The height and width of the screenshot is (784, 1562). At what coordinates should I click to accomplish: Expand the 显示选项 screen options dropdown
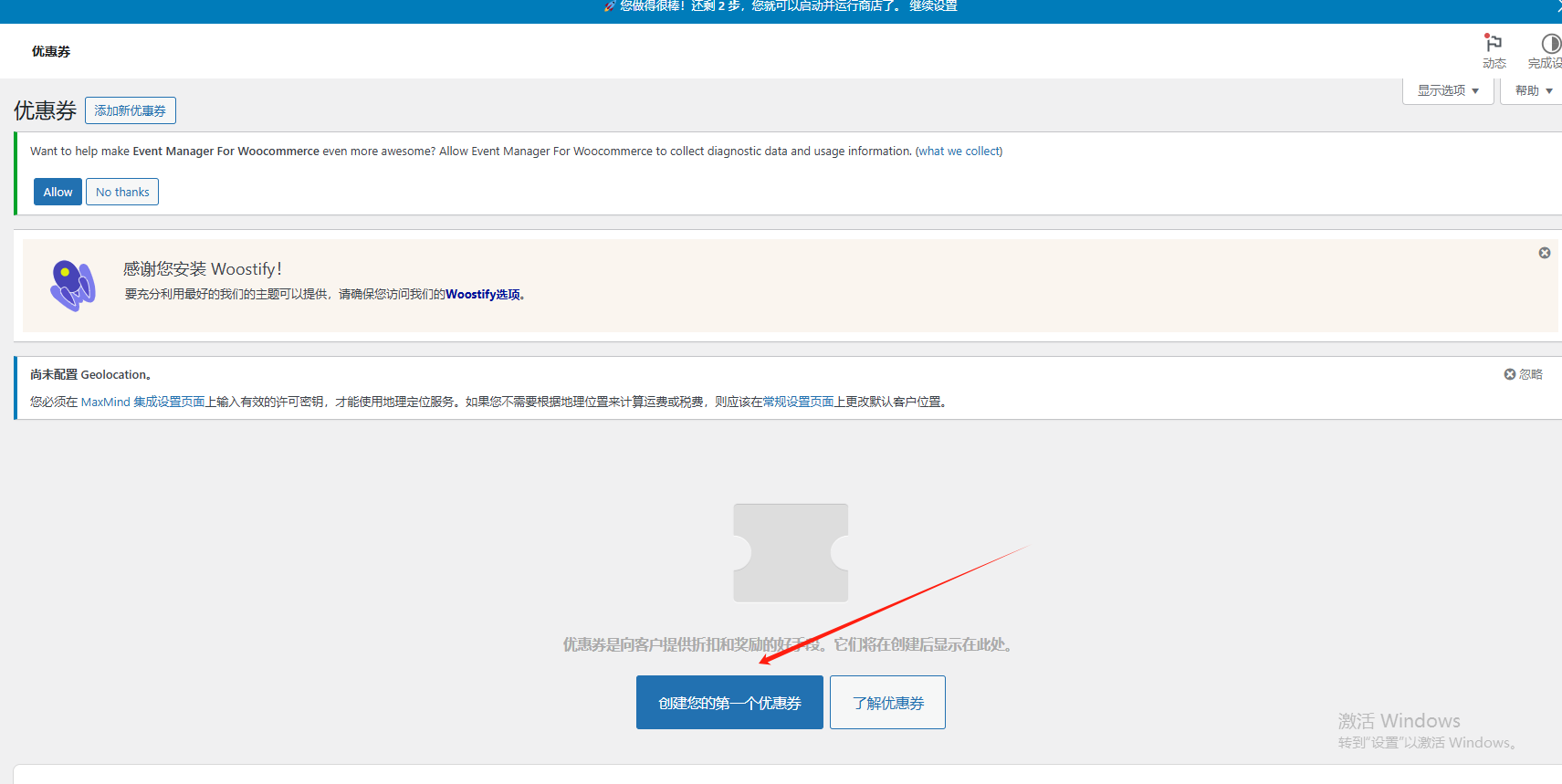coord(1448,90)
